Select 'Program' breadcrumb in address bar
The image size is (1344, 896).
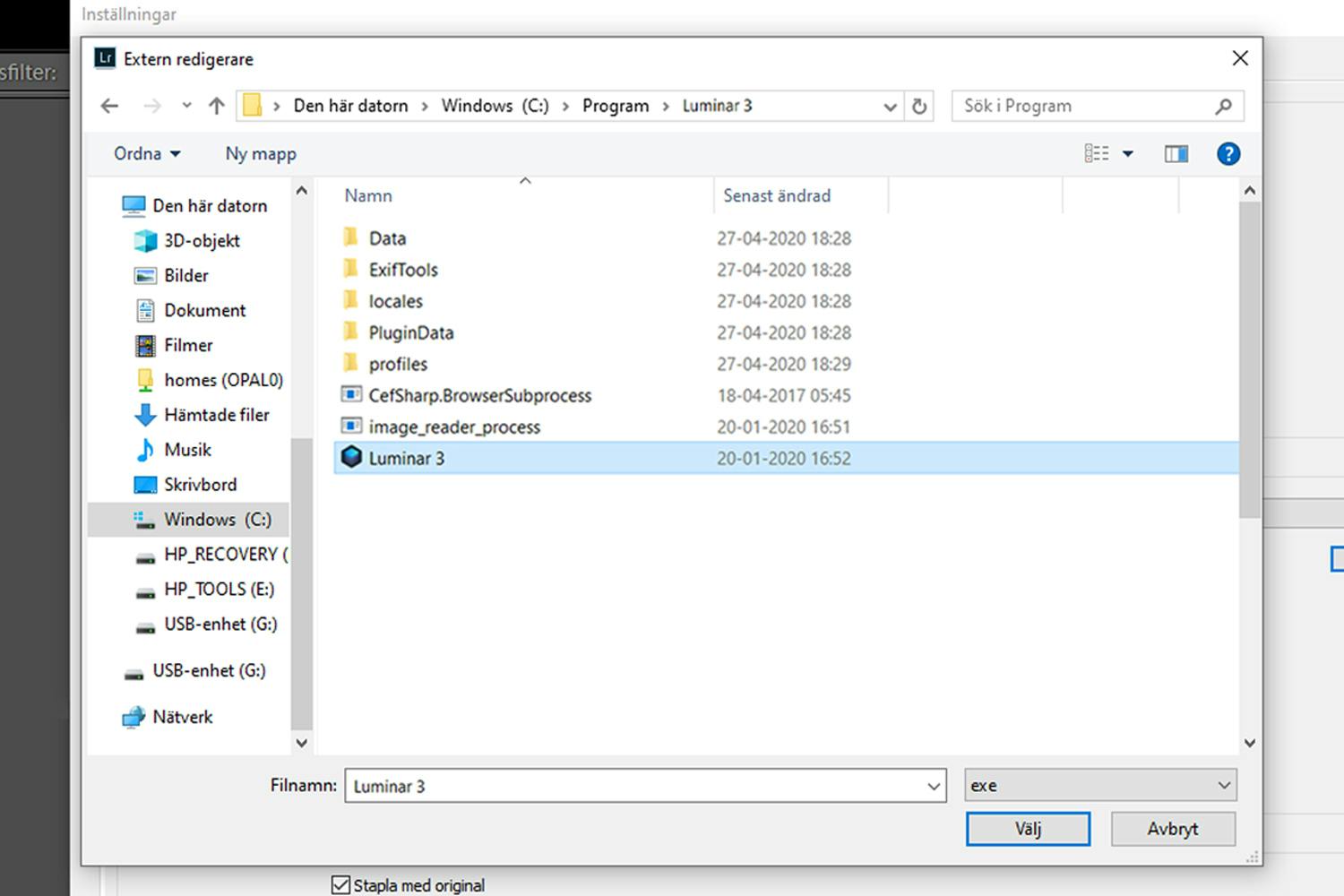[616, 106]
